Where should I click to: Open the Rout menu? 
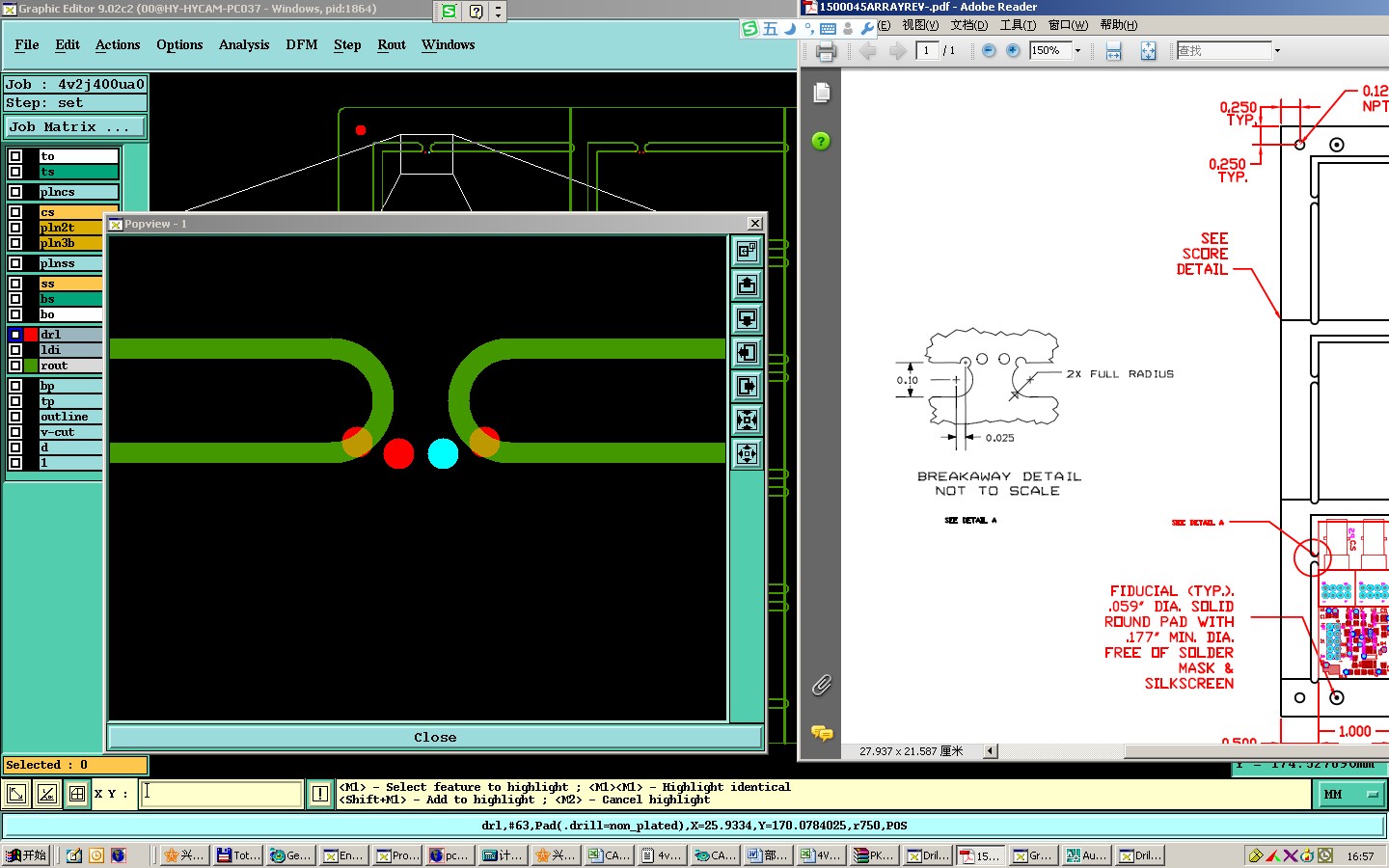[392, 45]
